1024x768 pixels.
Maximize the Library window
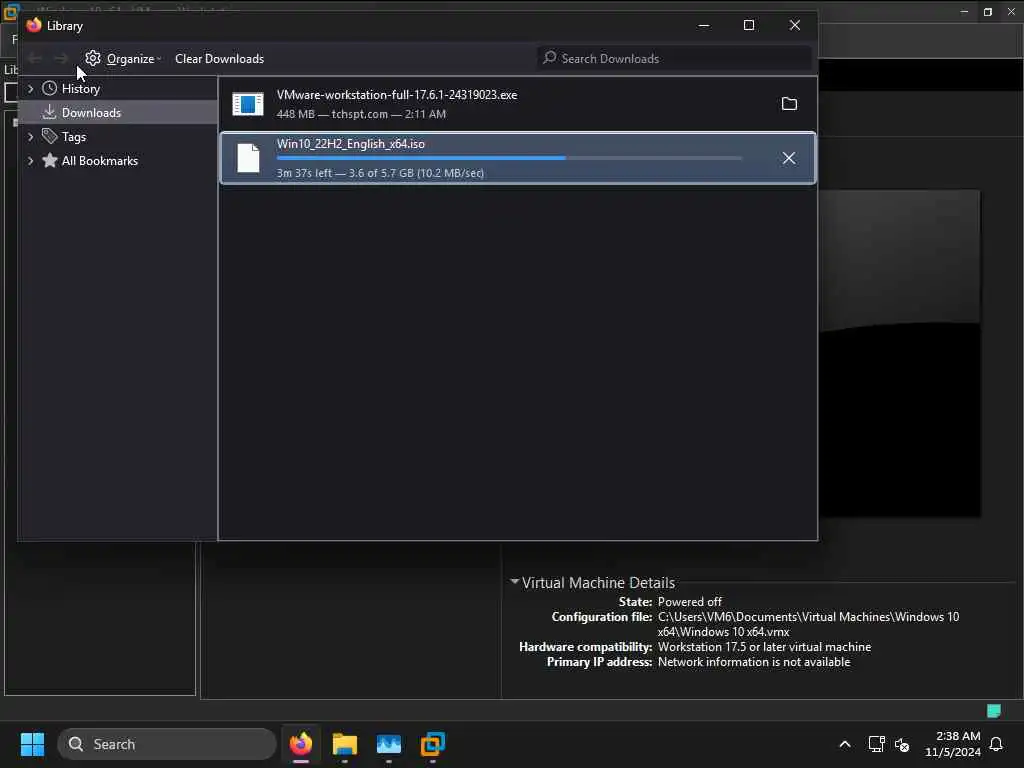(x=749, y=25)
